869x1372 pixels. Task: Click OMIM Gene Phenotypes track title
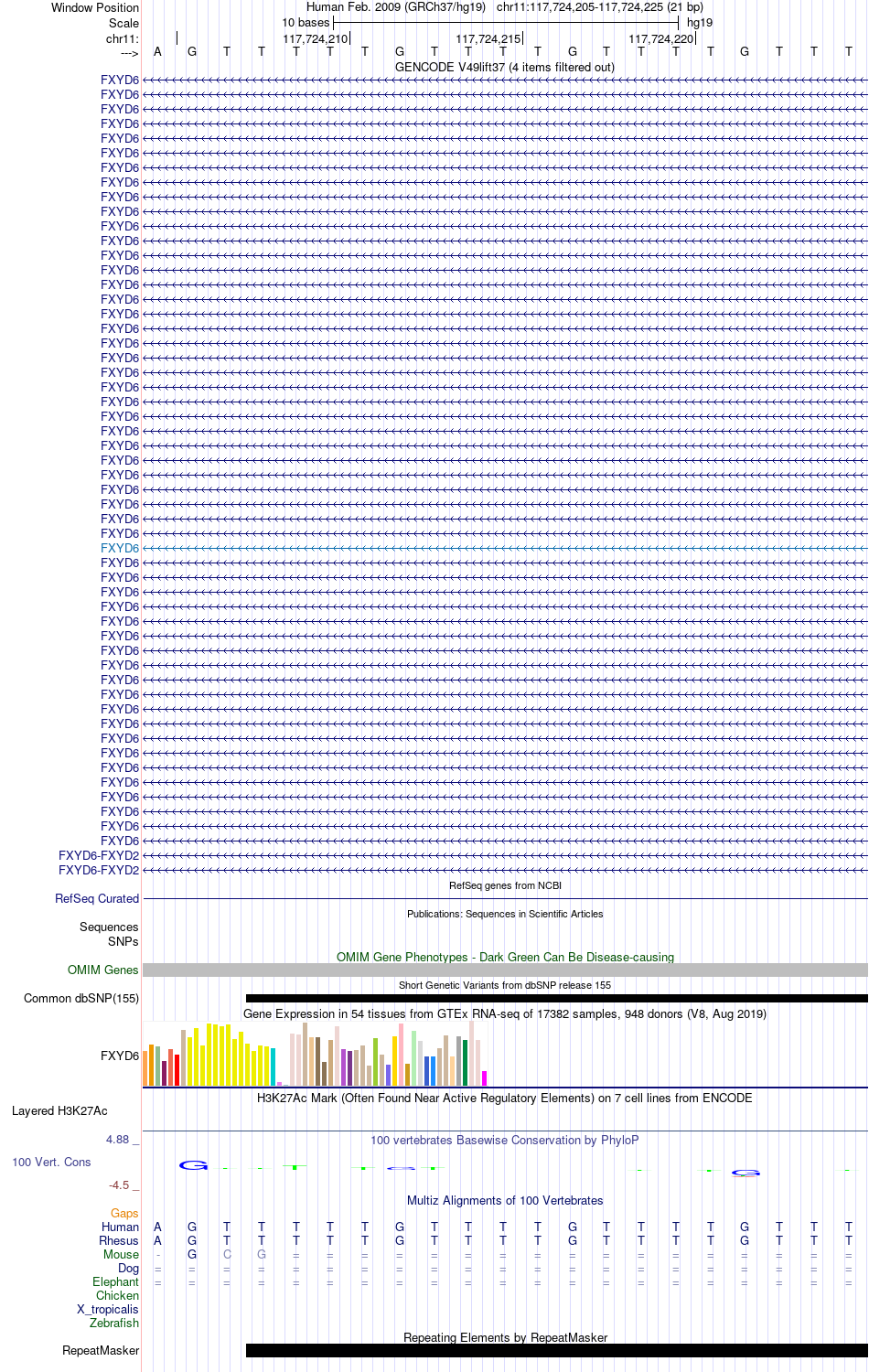pyautogui.click(x=505, y=957)
